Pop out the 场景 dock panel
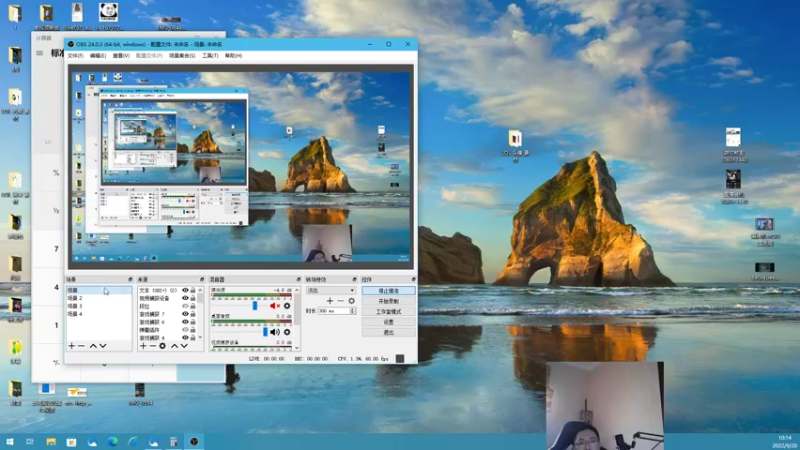The width and height of the screenshot is (800, 450). tap(130, 280)
